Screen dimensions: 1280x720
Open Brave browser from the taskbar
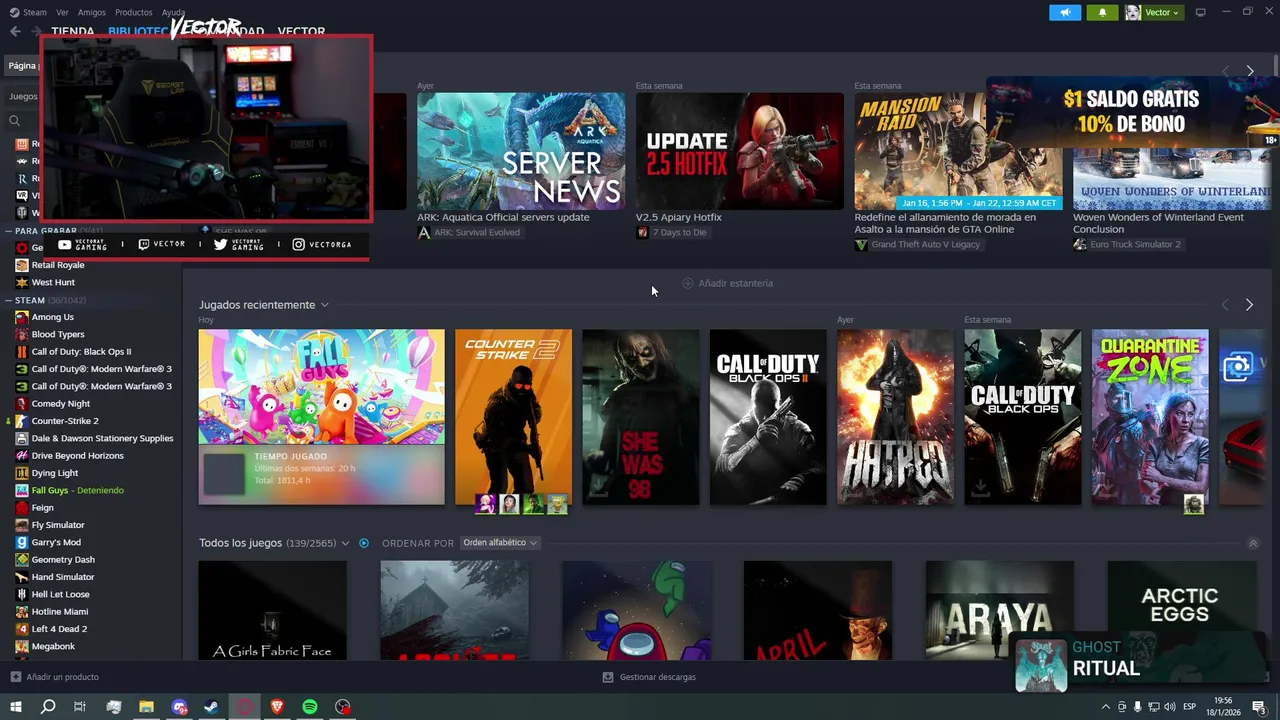click(x=277, y=707)
